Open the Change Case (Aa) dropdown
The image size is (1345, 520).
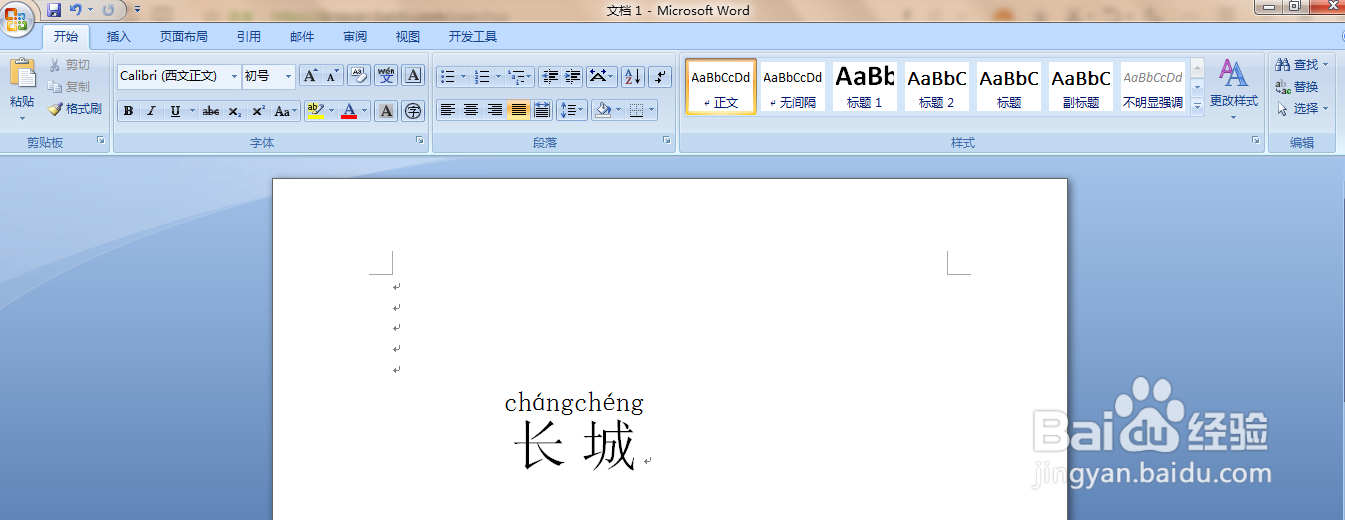tap(285, 111)
